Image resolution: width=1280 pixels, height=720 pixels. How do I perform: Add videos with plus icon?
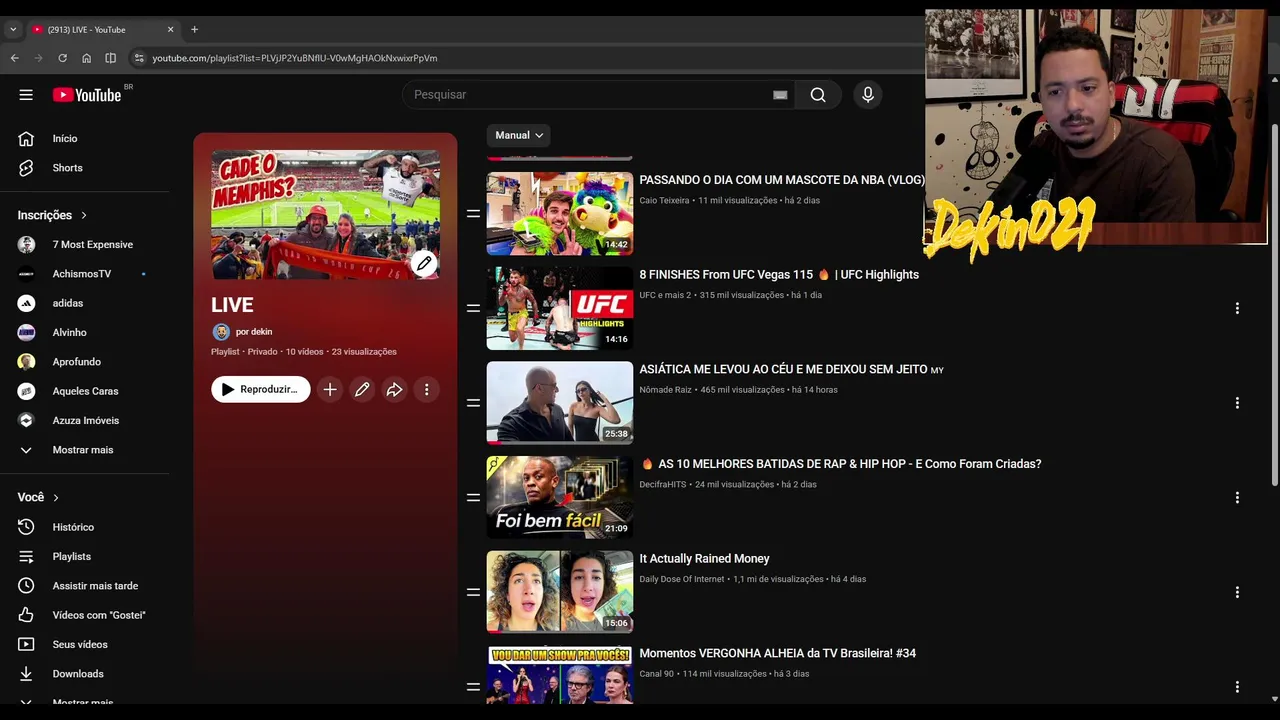(330, 390)
